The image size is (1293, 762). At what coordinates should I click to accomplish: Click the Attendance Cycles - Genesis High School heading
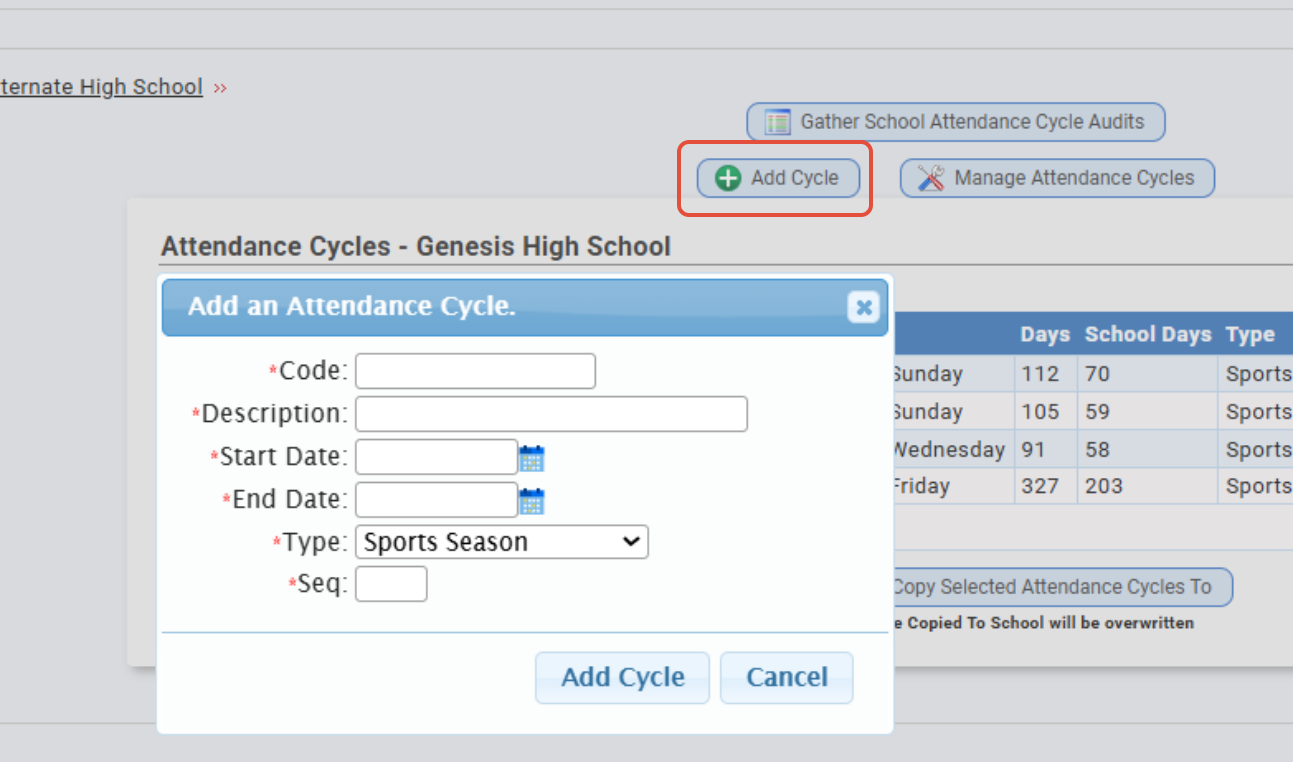[416, 246]
